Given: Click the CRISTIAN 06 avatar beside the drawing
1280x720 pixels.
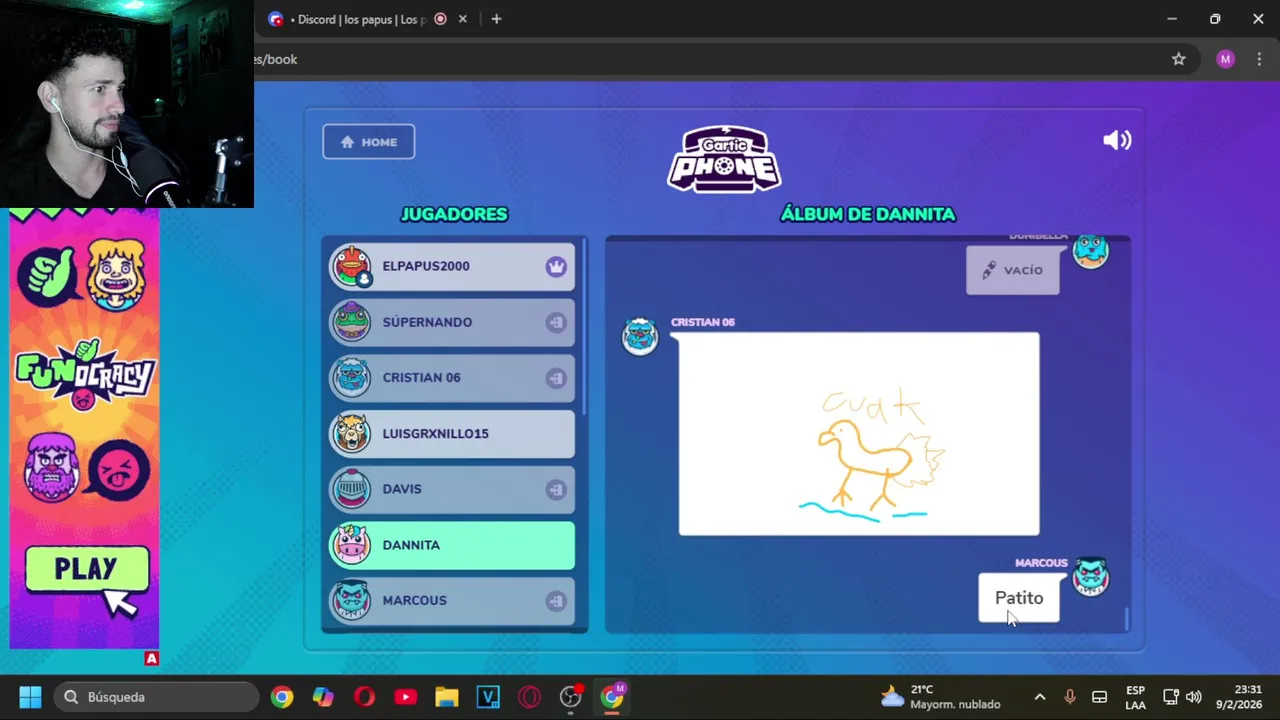Looking at the screenshot, I should pyautogui.click(x=640, y=336).
